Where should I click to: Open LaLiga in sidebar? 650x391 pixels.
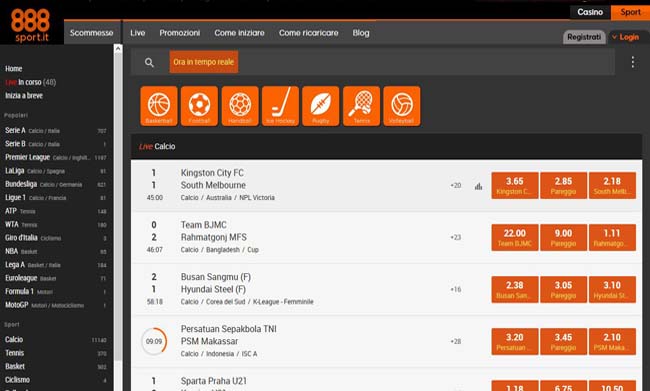coord(56,171)
